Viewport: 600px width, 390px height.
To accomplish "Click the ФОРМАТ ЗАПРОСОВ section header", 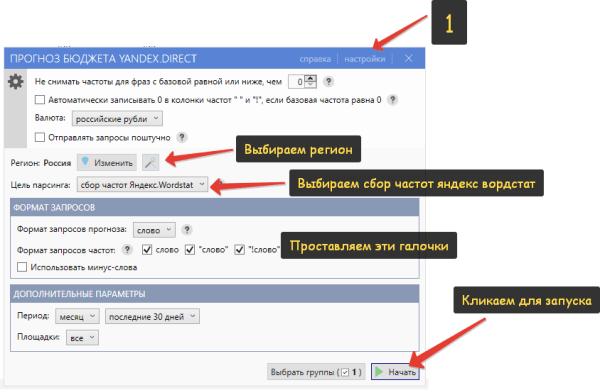I will [x=215, y=207].
